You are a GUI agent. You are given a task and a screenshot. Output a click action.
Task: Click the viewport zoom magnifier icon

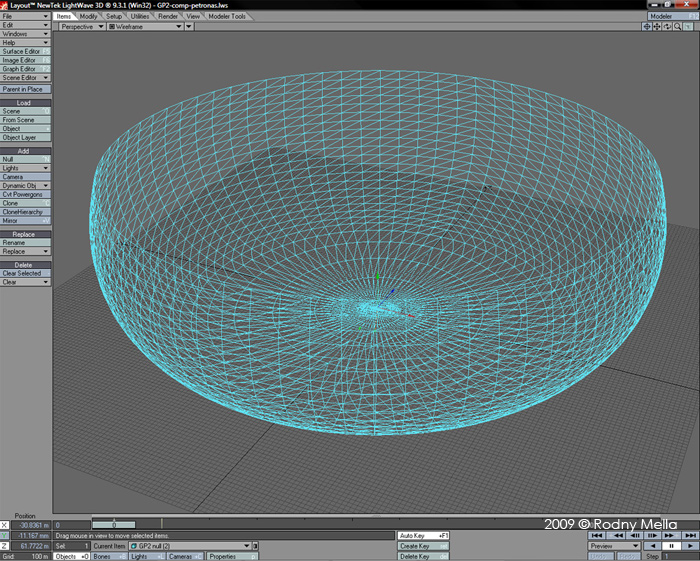coord(678,27)
